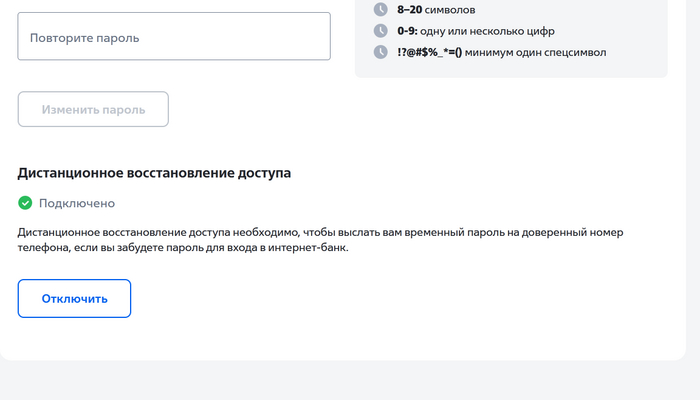This screenshot has width=700, height=400.
Task: Click the clock icon beside the special-character requirement
Action: click(380, 52)
